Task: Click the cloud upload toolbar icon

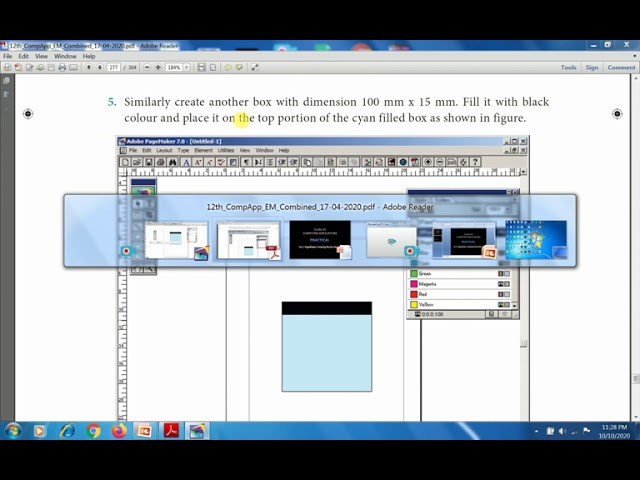Action: (40, 67)
